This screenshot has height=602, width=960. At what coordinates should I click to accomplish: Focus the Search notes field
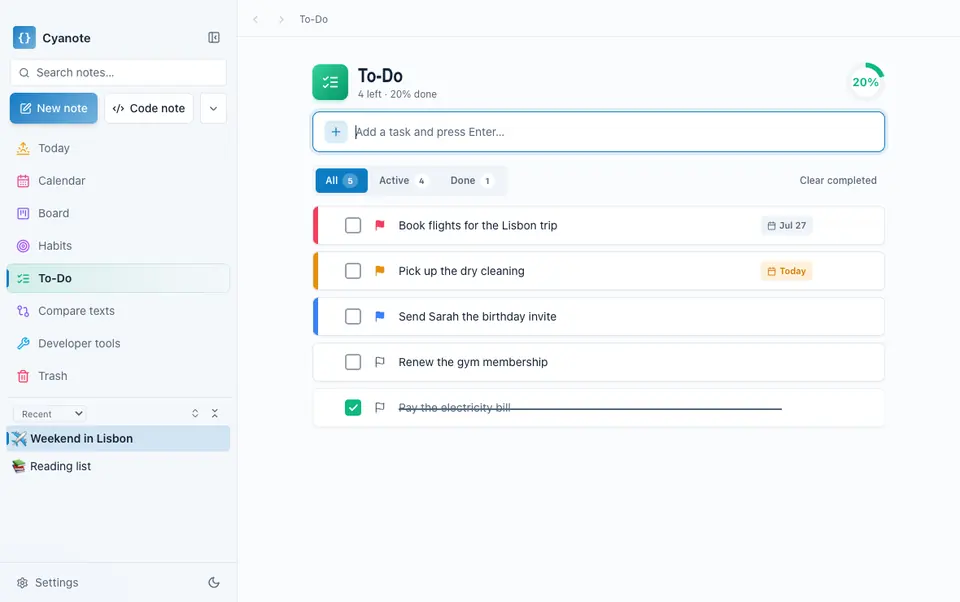pos(118,73)
